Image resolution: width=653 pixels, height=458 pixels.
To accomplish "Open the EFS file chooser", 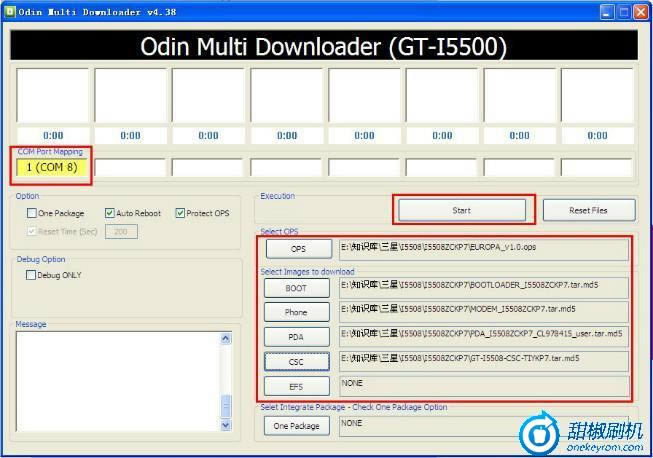I will (x=297, y=386).
